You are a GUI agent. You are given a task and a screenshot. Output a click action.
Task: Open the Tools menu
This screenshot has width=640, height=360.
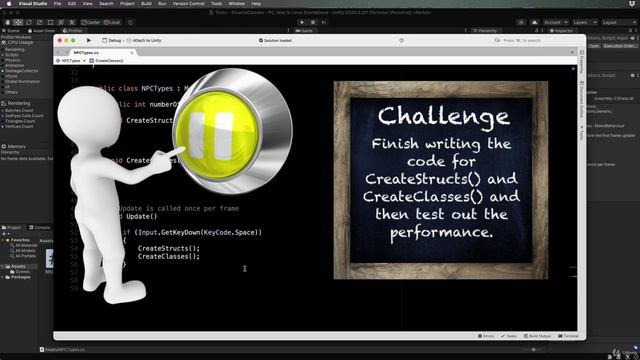216,4
